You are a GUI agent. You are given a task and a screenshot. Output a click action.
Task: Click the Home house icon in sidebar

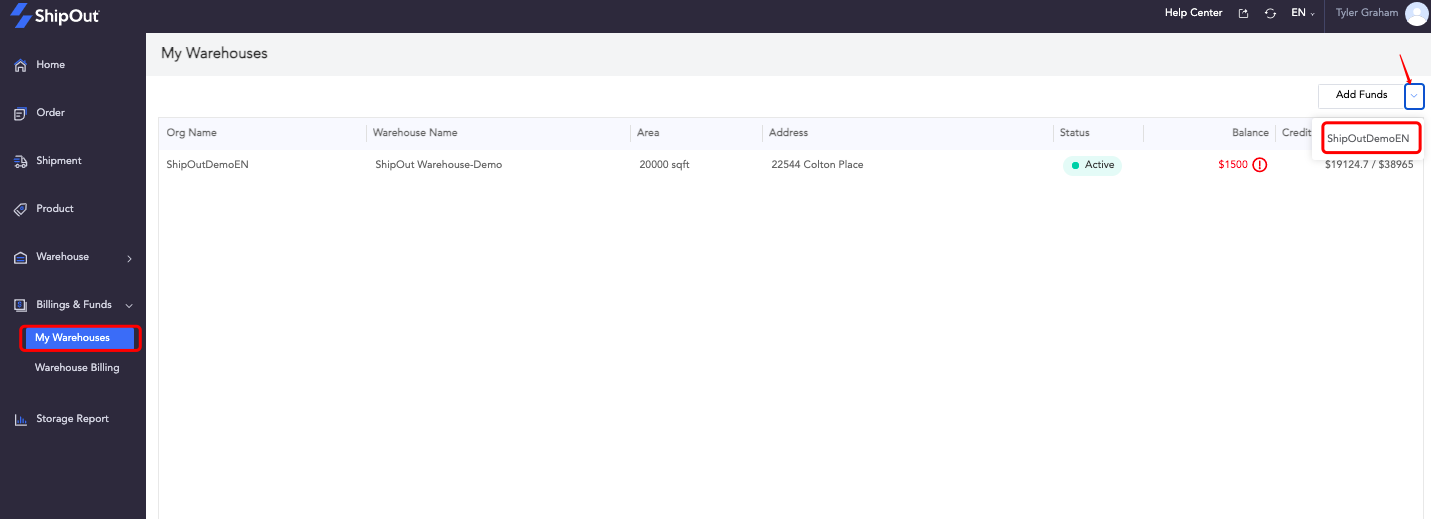tap(20, 65)
